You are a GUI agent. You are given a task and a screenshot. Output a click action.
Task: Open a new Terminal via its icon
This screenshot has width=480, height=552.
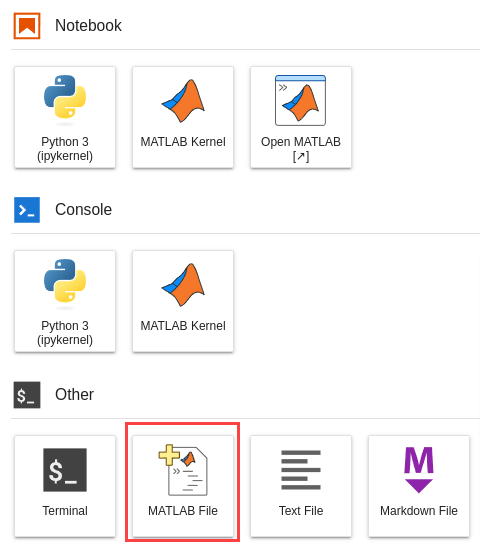tap(65, 470)
